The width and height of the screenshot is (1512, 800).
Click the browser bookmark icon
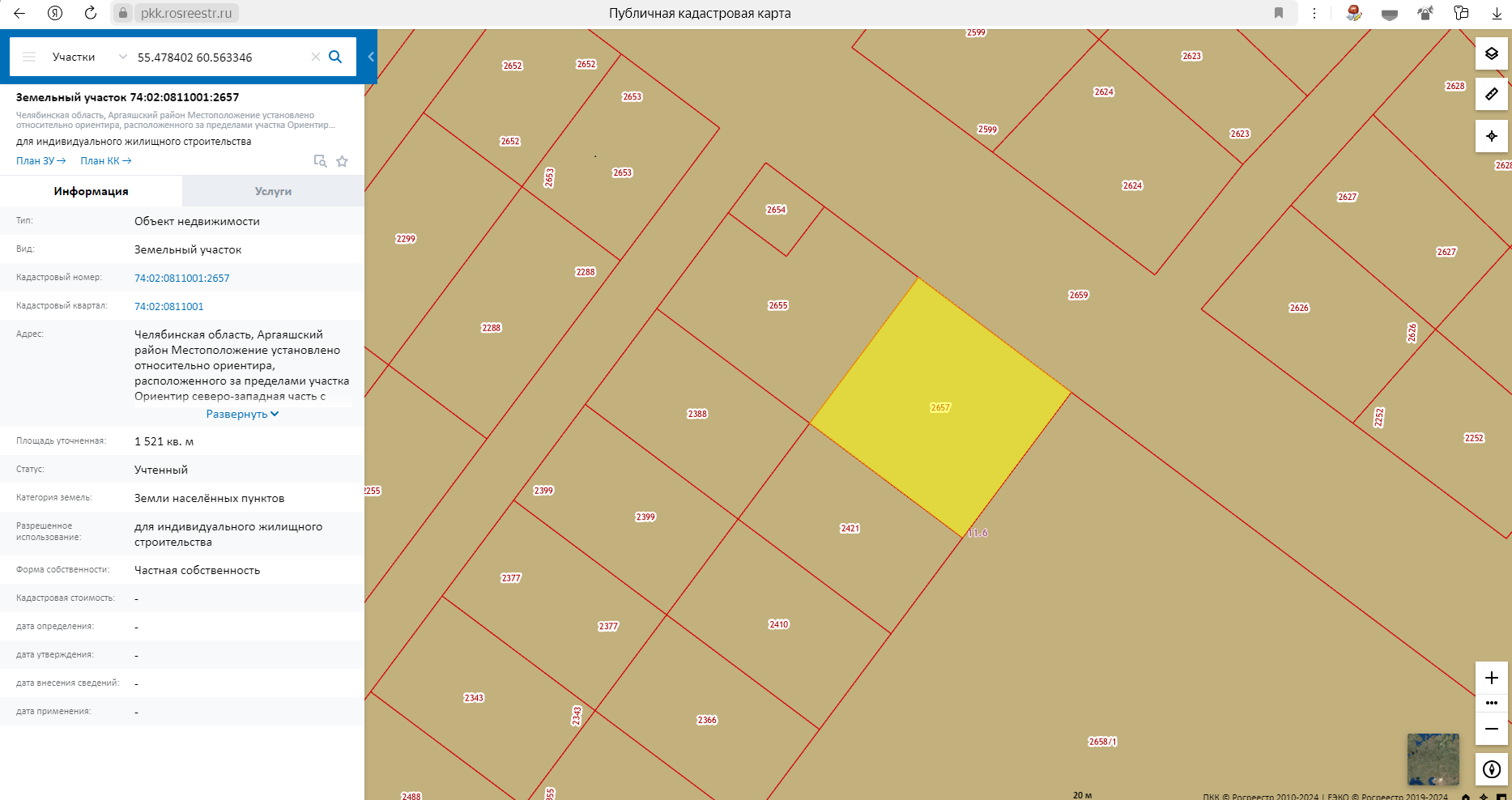click(1279, 13)
